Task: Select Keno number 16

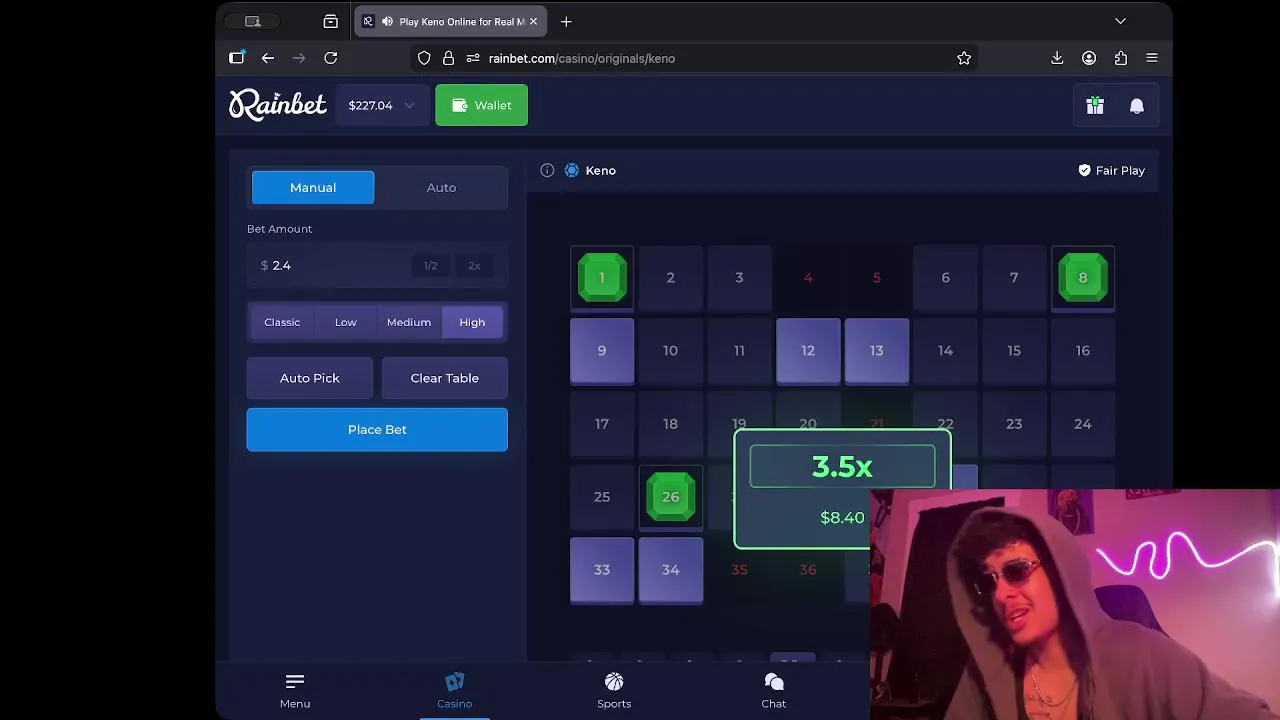Action: click(1083, 351)
